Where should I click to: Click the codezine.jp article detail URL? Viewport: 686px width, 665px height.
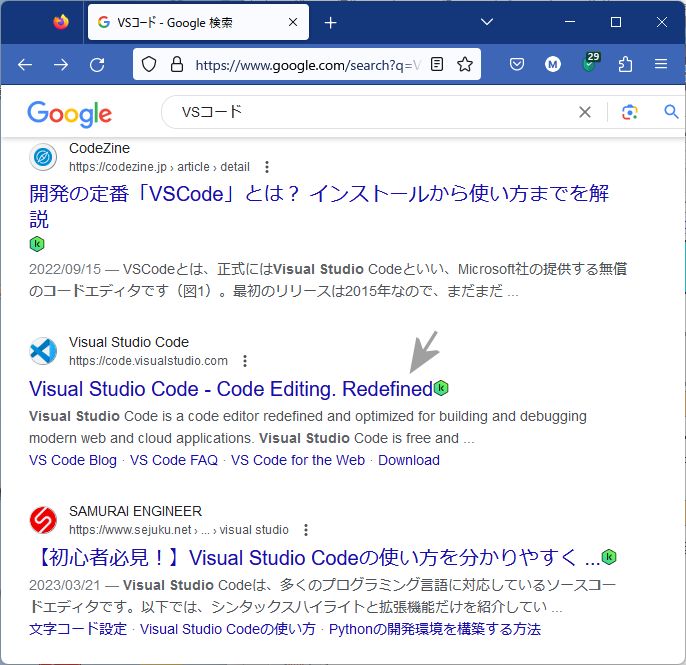point(159,167)
